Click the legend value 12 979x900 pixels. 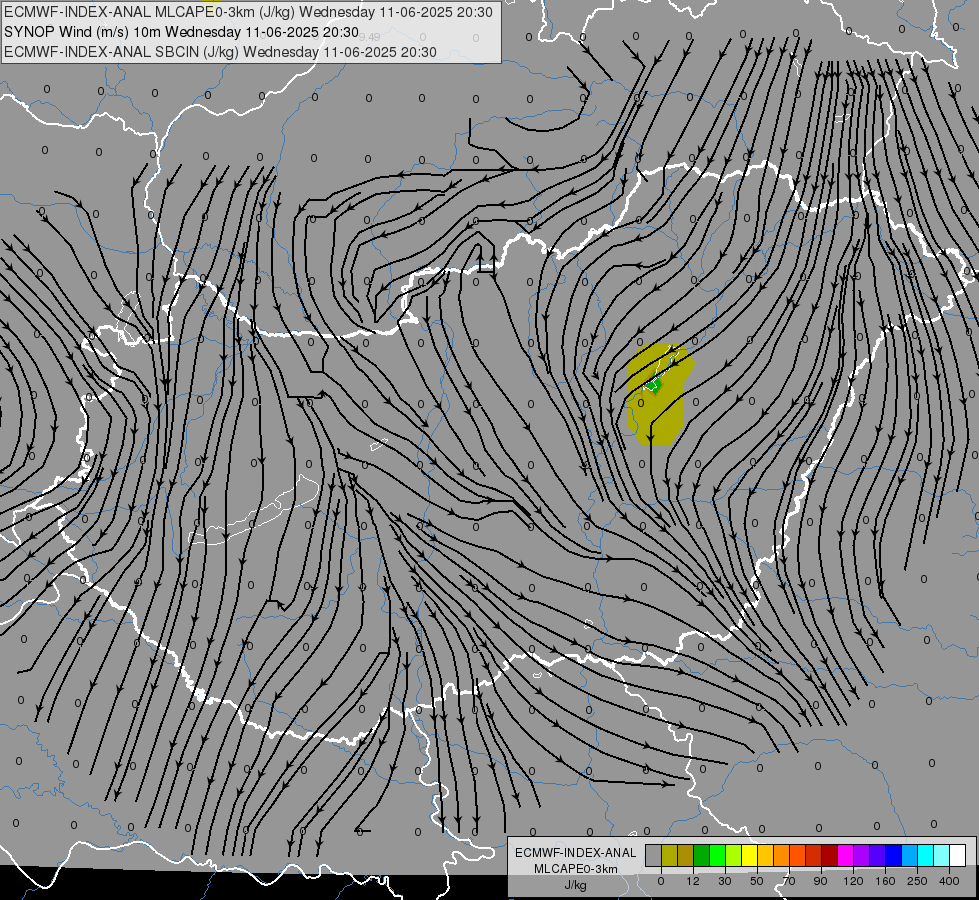(693, 881)
